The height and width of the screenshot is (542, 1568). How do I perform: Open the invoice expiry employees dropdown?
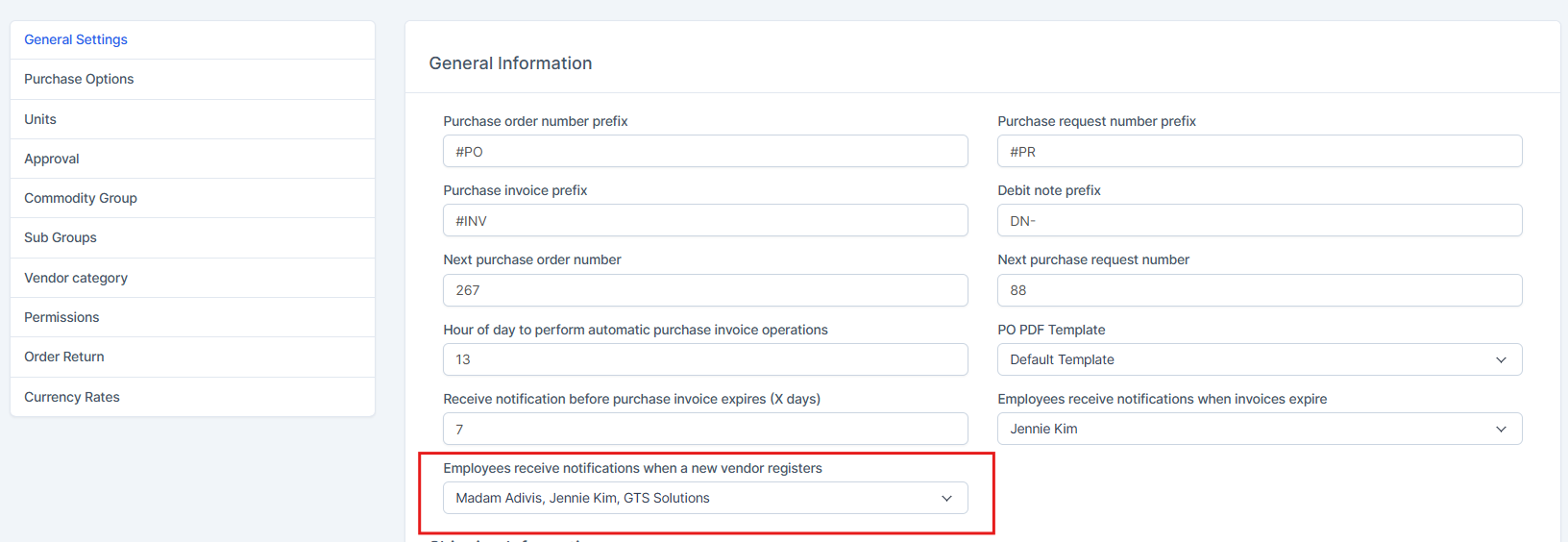point(1259,429)
